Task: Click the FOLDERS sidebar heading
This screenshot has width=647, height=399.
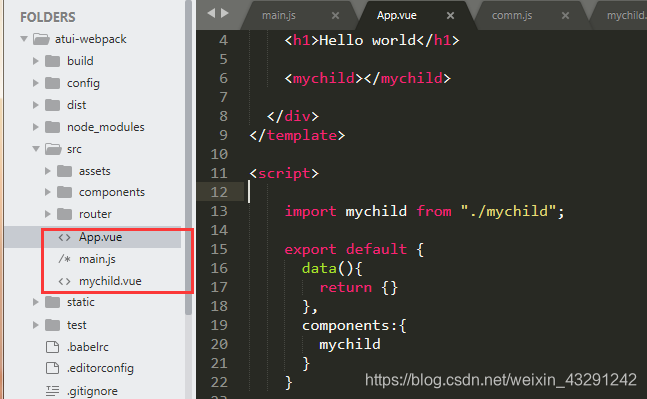Action: pos(48,17)
